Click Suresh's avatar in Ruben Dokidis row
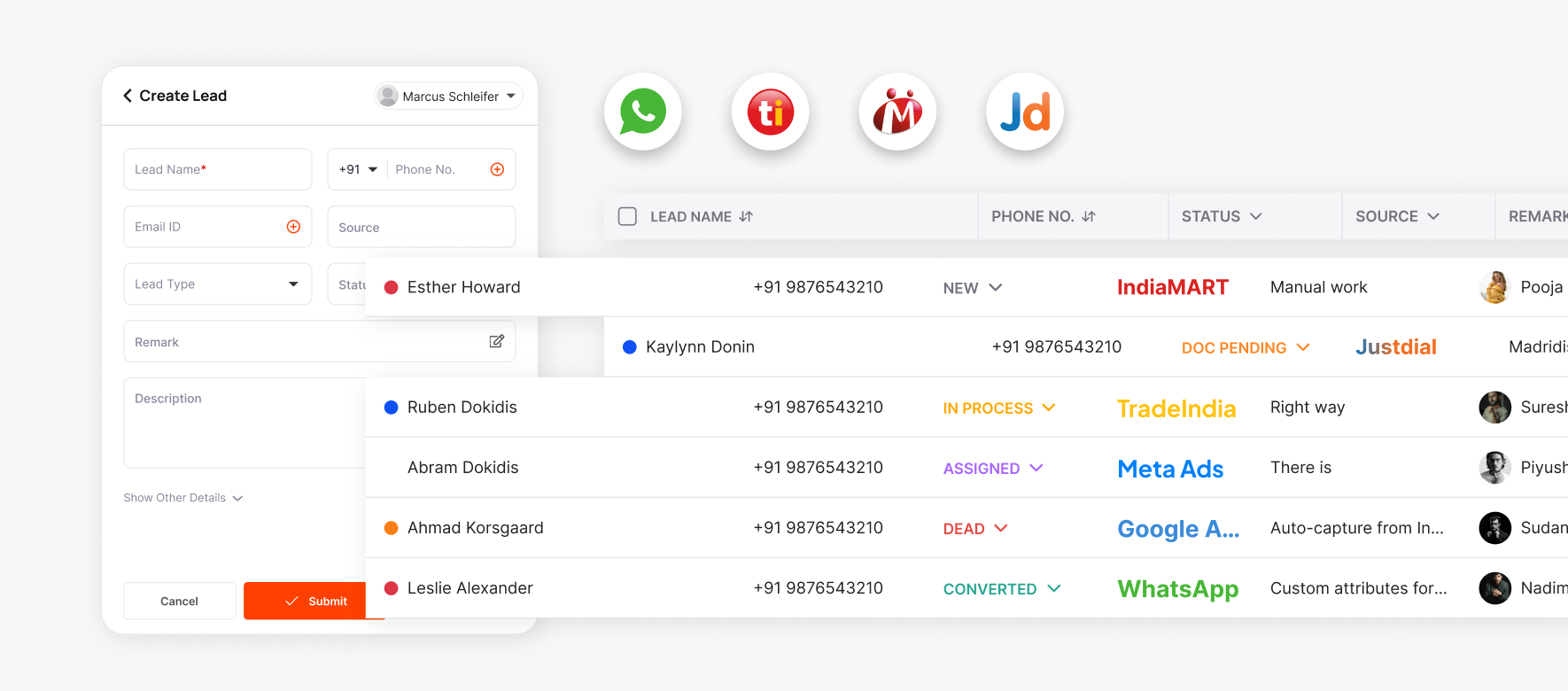The height and width of the screenshot is (691, 1568). coord(1495,408)
